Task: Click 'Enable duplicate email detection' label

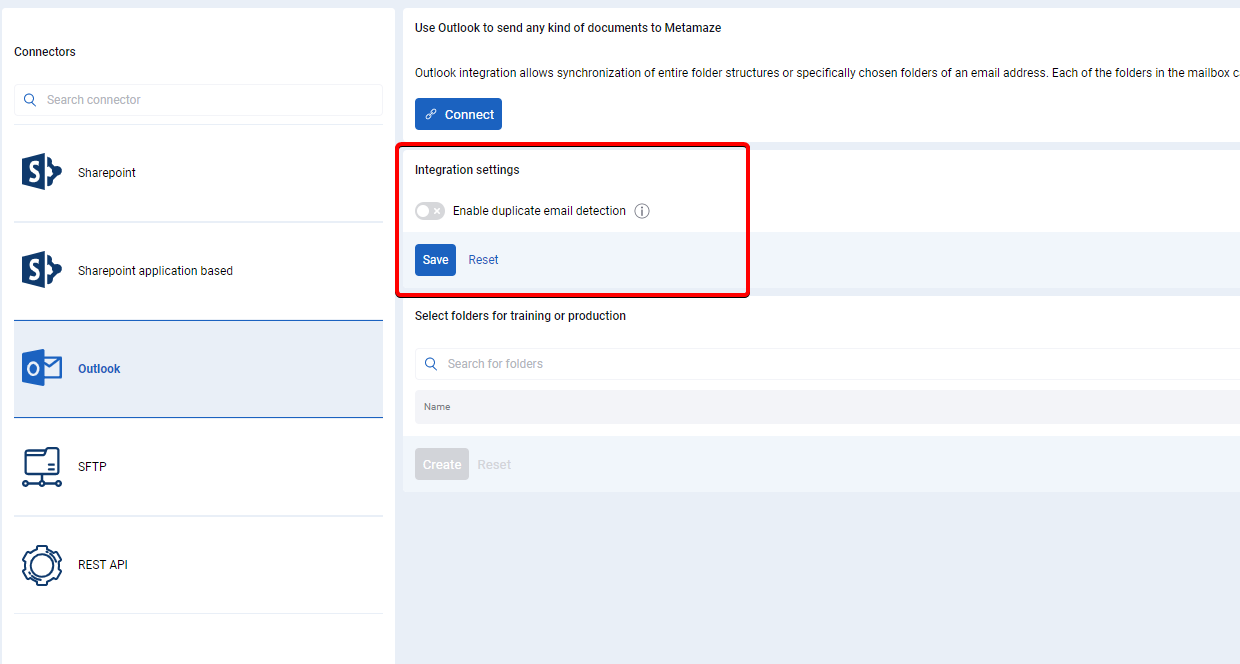Action: [539, 211]
